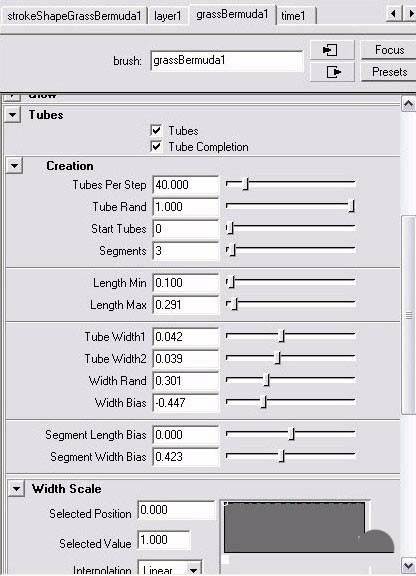Image resolution: width=416 pixels, height=576 pixels.
Task: Switch to the layer1 tab
Action: 168,16
